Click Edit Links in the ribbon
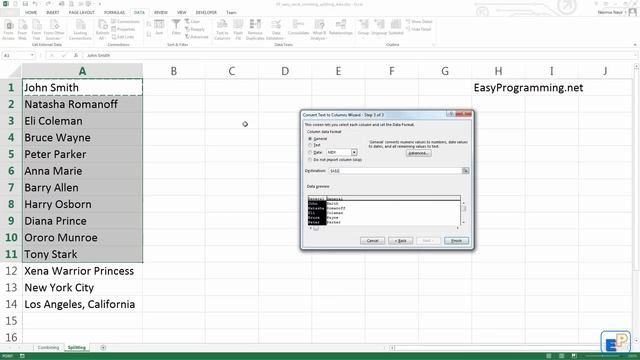Viewport: 640px width, 360px height. pos(123,37)
